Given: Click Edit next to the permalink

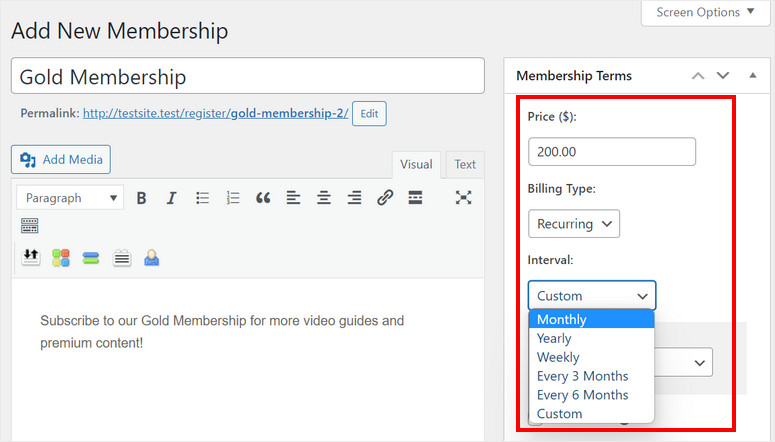Looking at the screenshot, I should coord(369,114).
